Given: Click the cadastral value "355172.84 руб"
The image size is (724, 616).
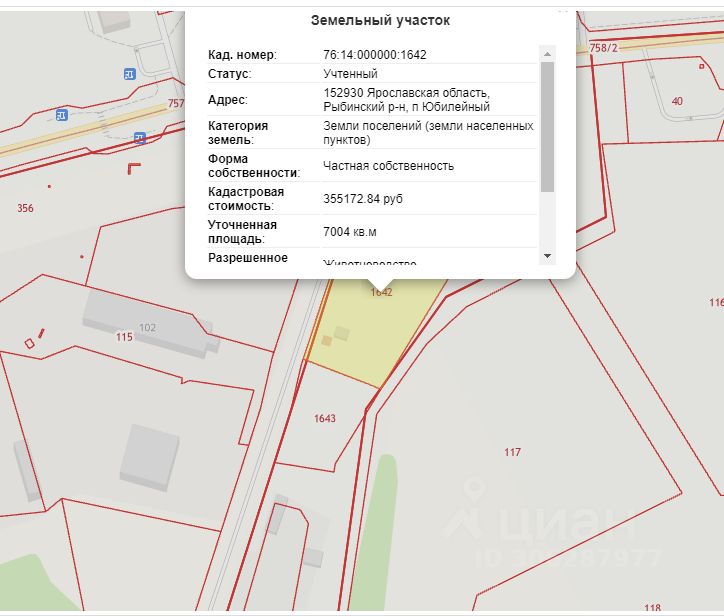Looking at the screenshot, I should point(362,199).
